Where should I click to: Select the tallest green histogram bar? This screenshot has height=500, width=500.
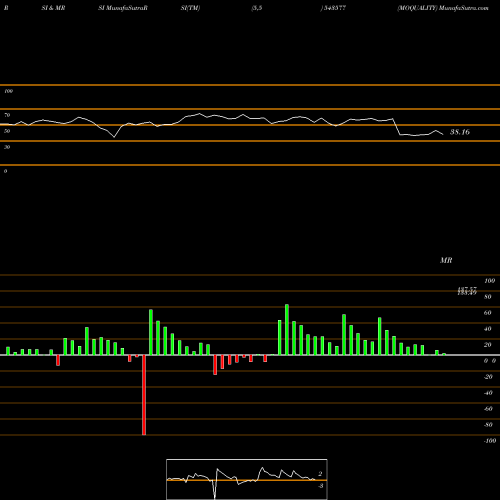287,330
